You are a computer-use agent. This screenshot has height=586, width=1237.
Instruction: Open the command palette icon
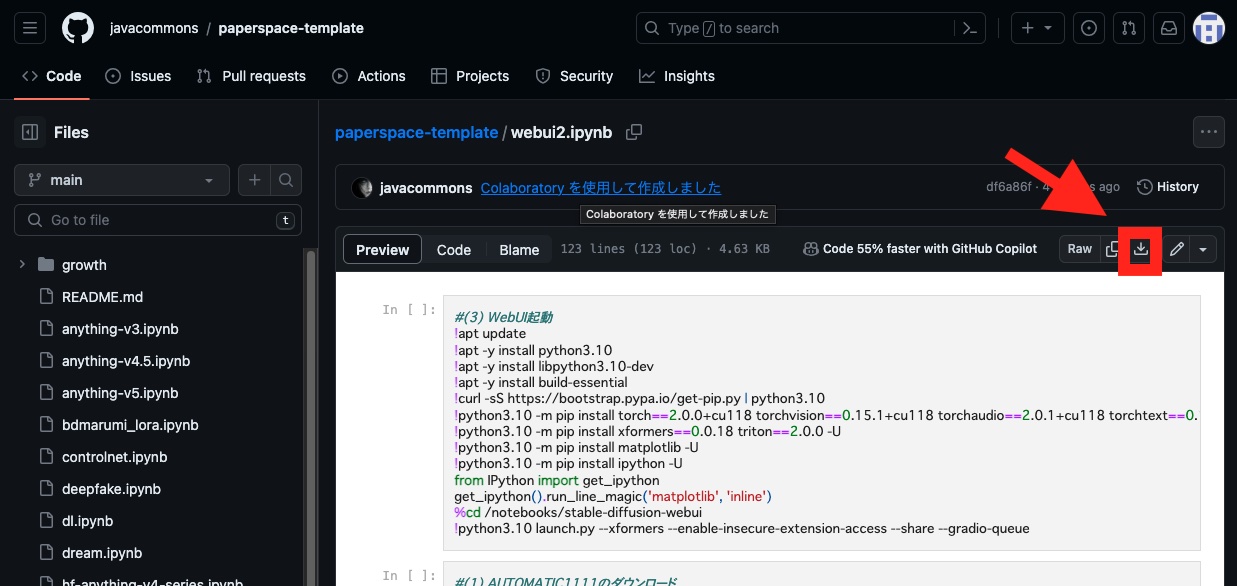pyautogui.click(x=968, y=28)
